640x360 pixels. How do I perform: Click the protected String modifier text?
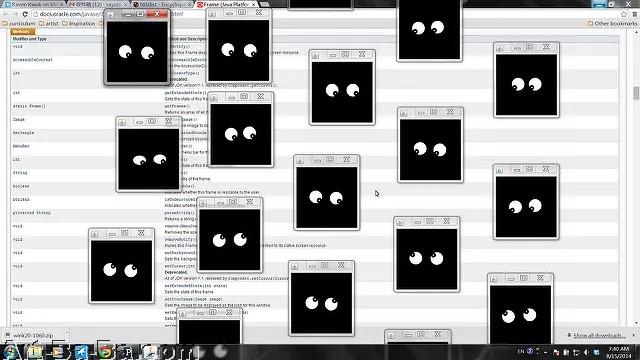(31, 213)
